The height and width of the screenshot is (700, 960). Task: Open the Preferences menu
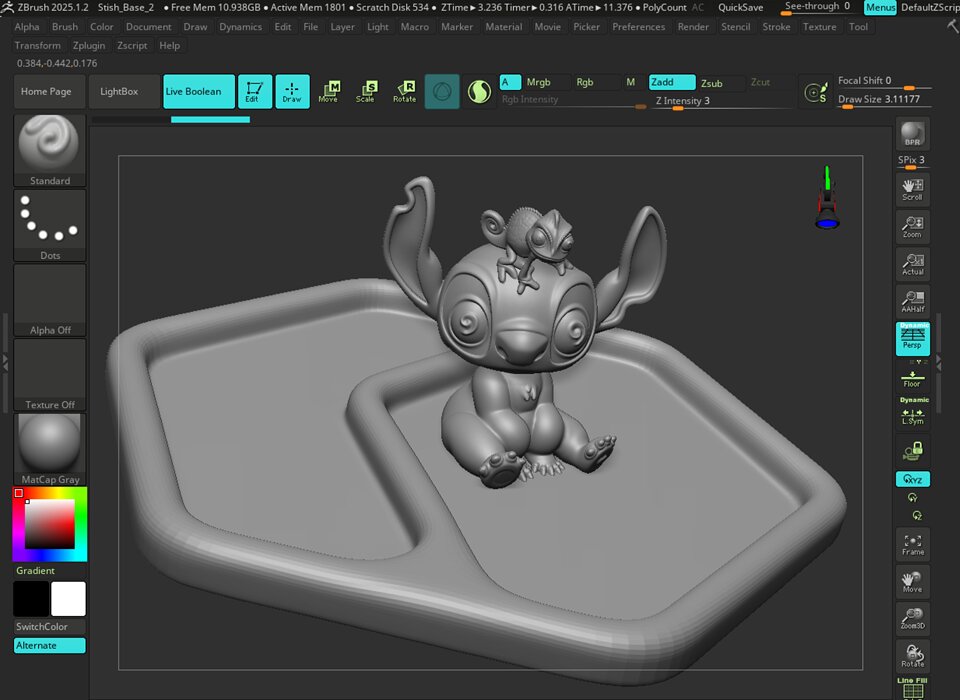click(639, 27)
